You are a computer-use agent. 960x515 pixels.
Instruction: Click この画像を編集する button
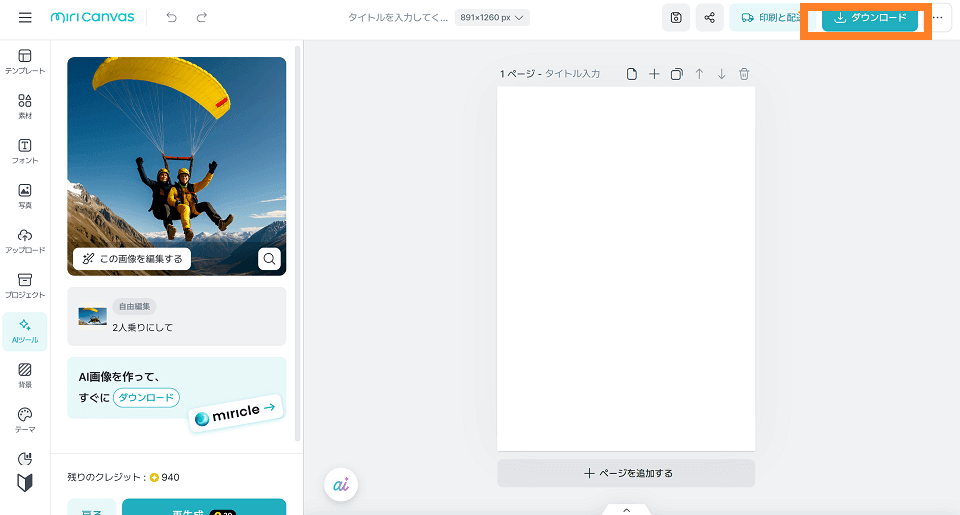[132, 259]
